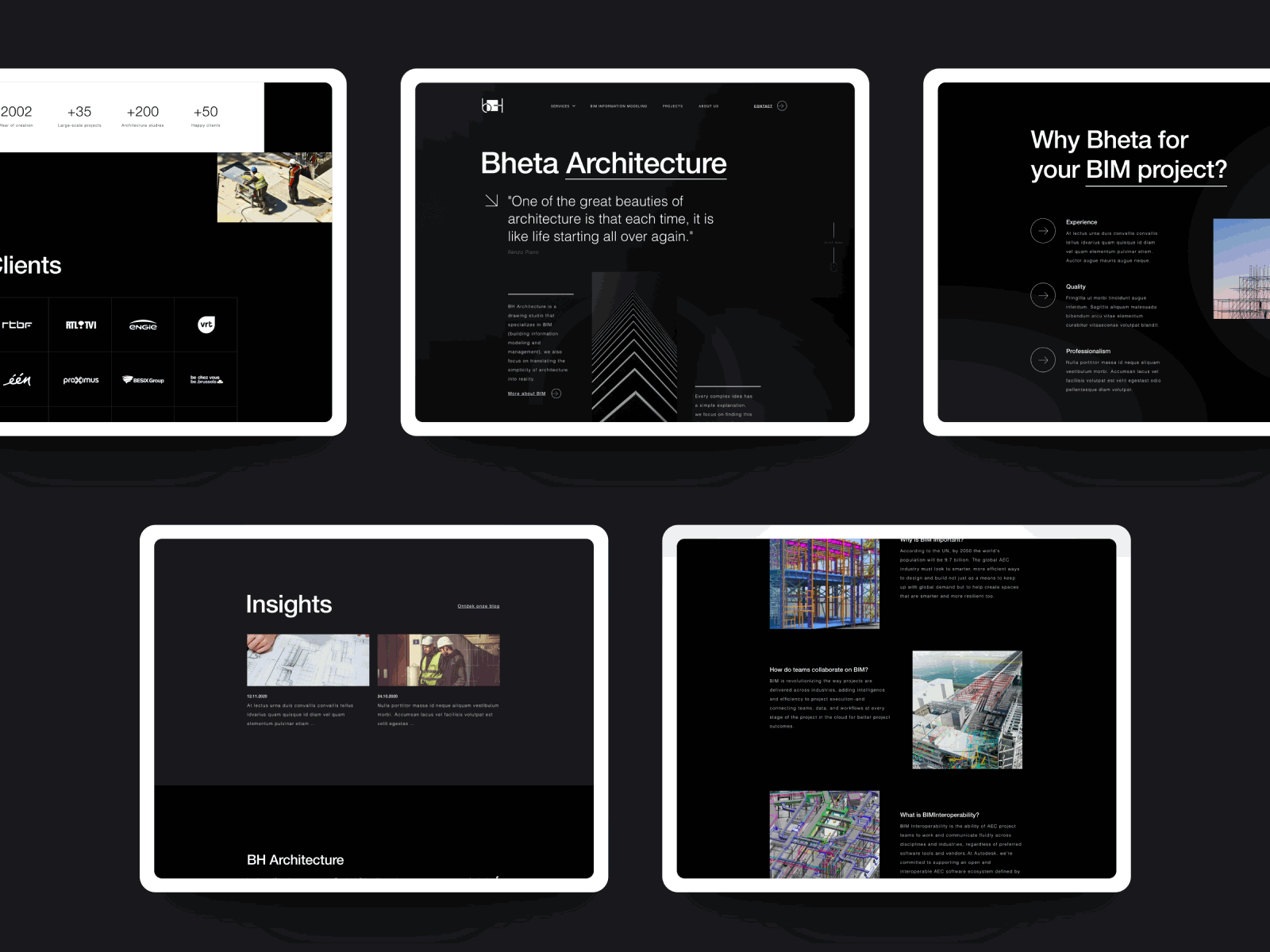The height and width of the screenshot is (952, 1270).
Task: Click the arrow icon beside Professionalism
Action: [x=1042, y=360]
